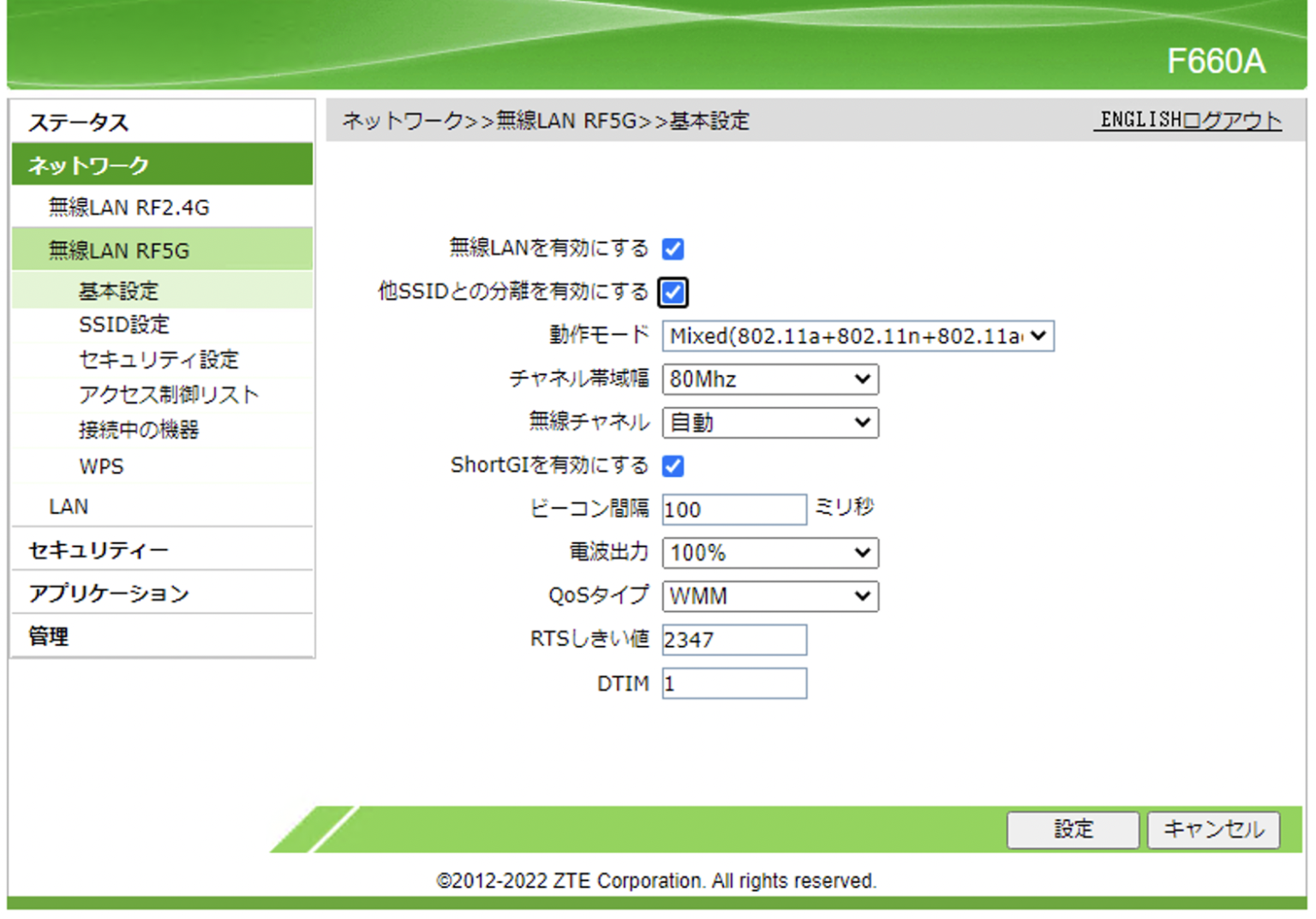The width and height of the screenshot is (1316, 919).
Task: Open the ステータス menu
Action: [x=162, y=122]
